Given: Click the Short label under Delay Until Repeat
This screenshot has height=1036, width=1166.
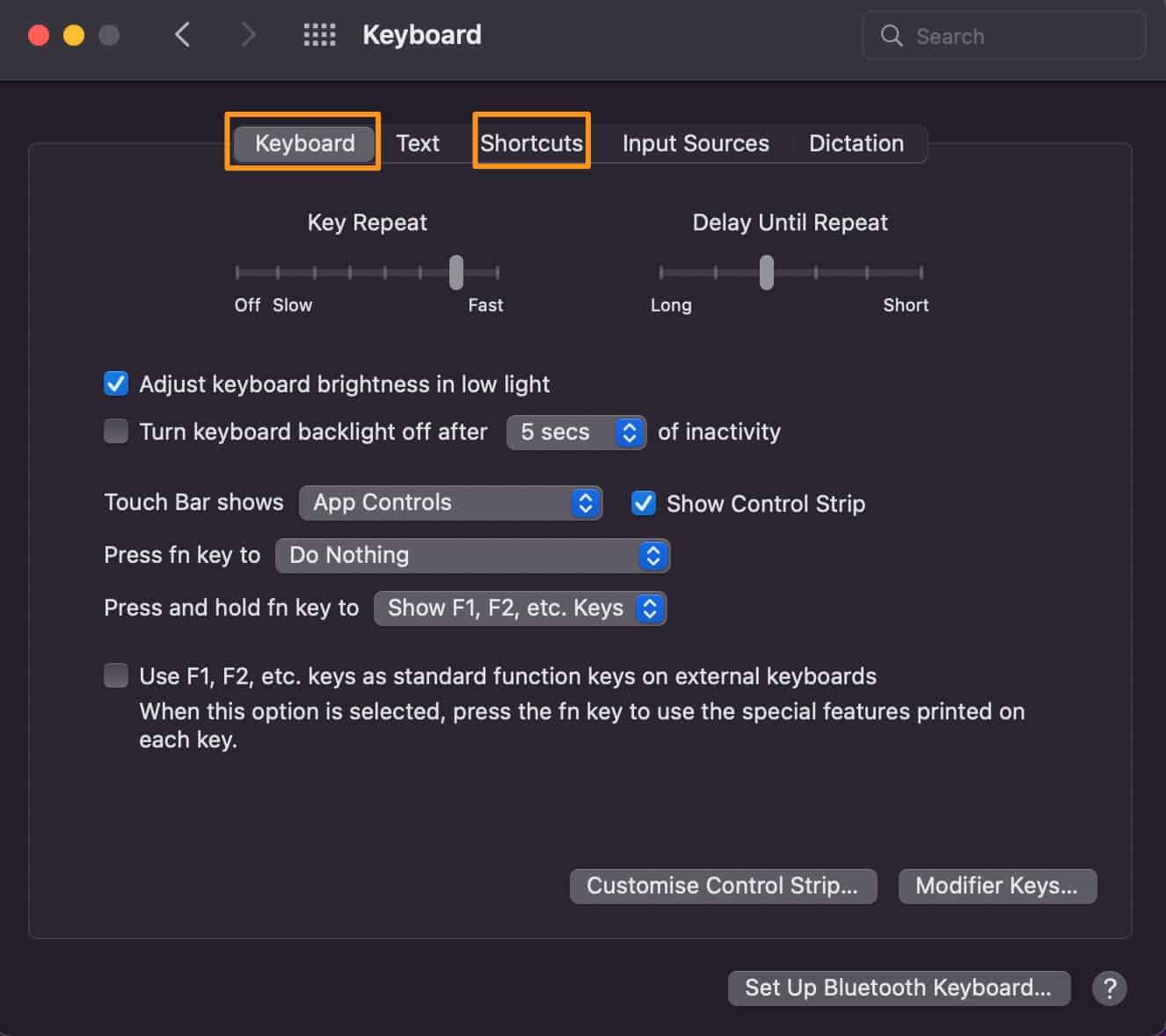Looking at the screenshot, I should (906, 305).
